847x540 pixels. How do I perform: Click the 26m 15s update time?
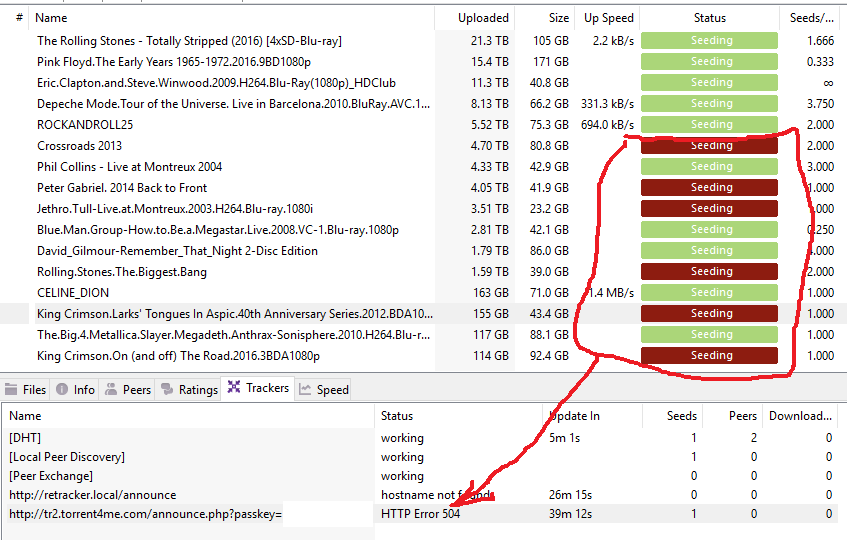[x=570, y=495]
